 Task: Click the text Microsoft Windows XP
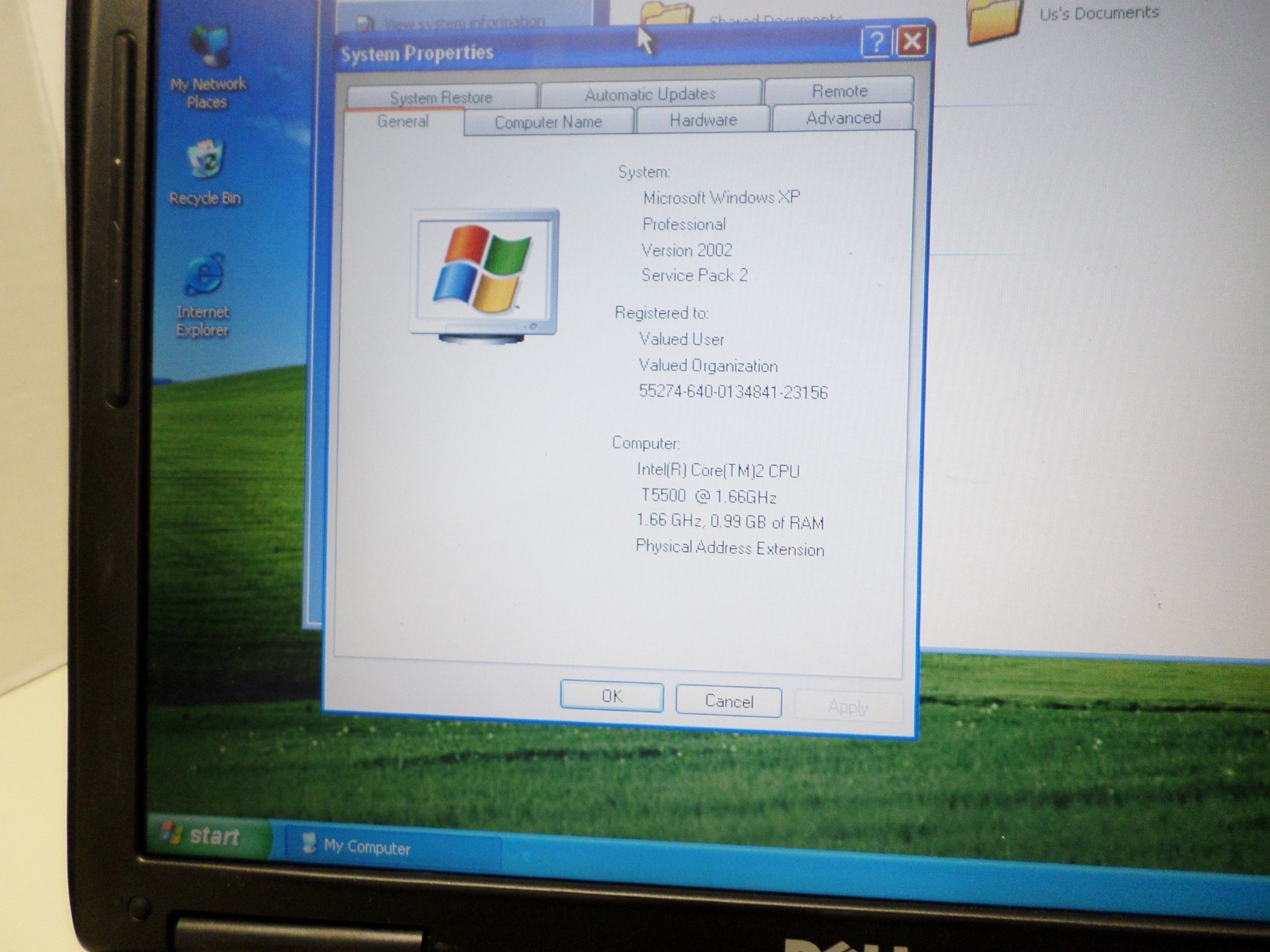point(722,197)
